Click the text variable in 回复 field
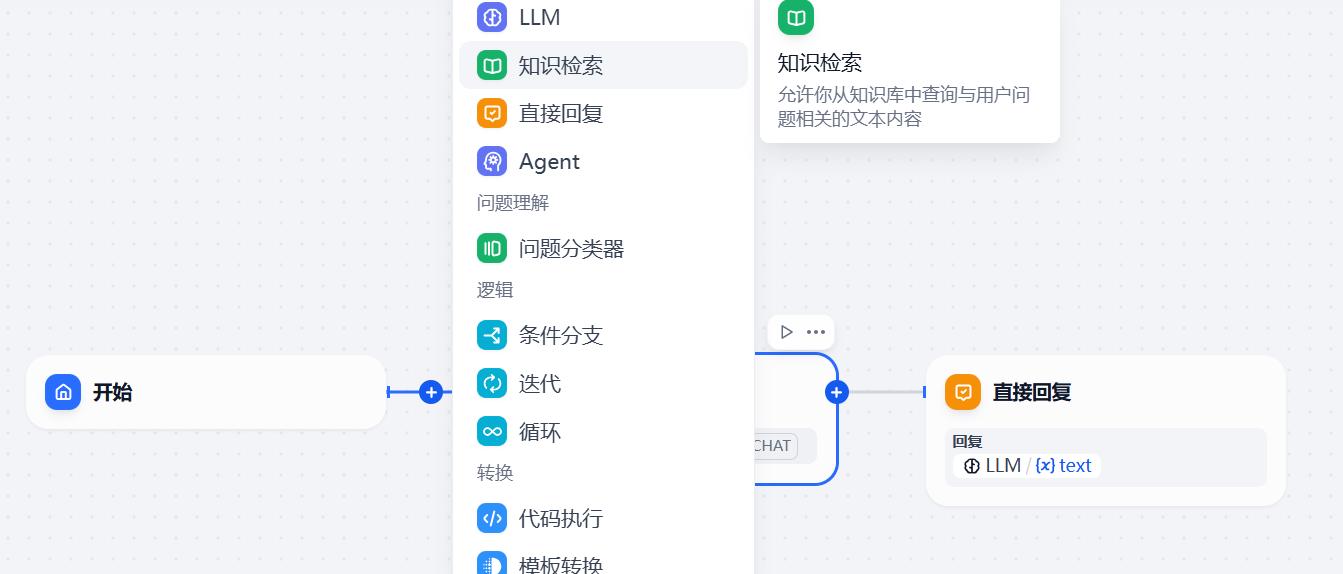Screen dimensions: 1343x574 pyautogui.click(x=1075, y=466)
